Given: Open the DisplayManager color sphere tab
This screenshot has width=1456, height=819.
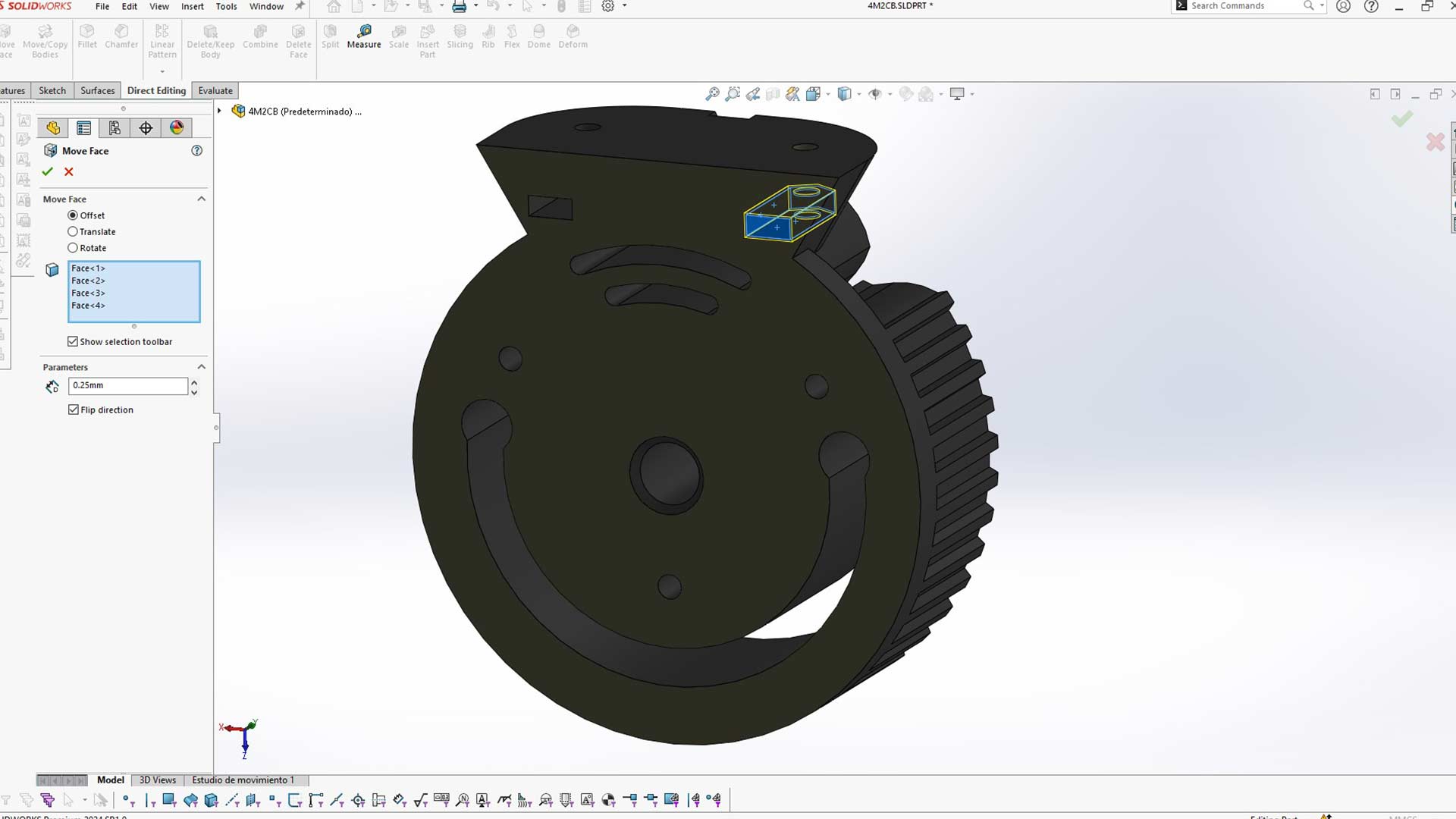Looking at the screenshot, I should point(177,127).
